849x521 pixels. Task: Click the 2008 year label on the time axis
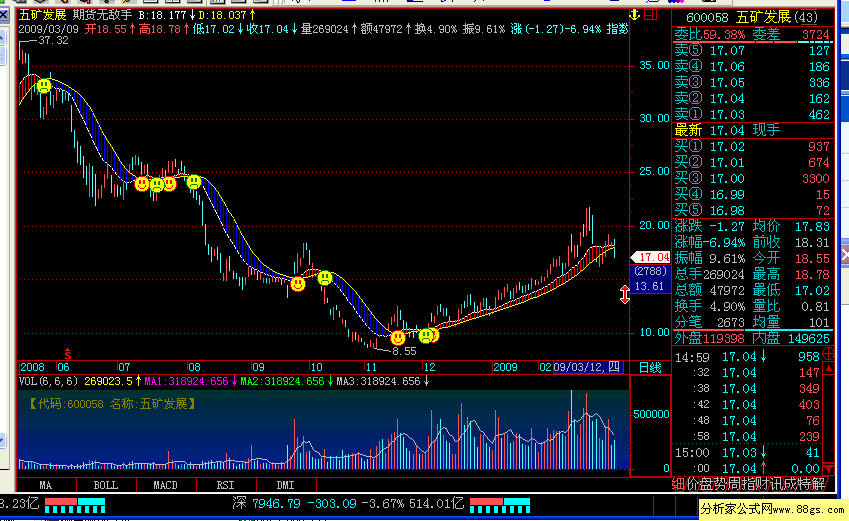click(x=32, y=367)
